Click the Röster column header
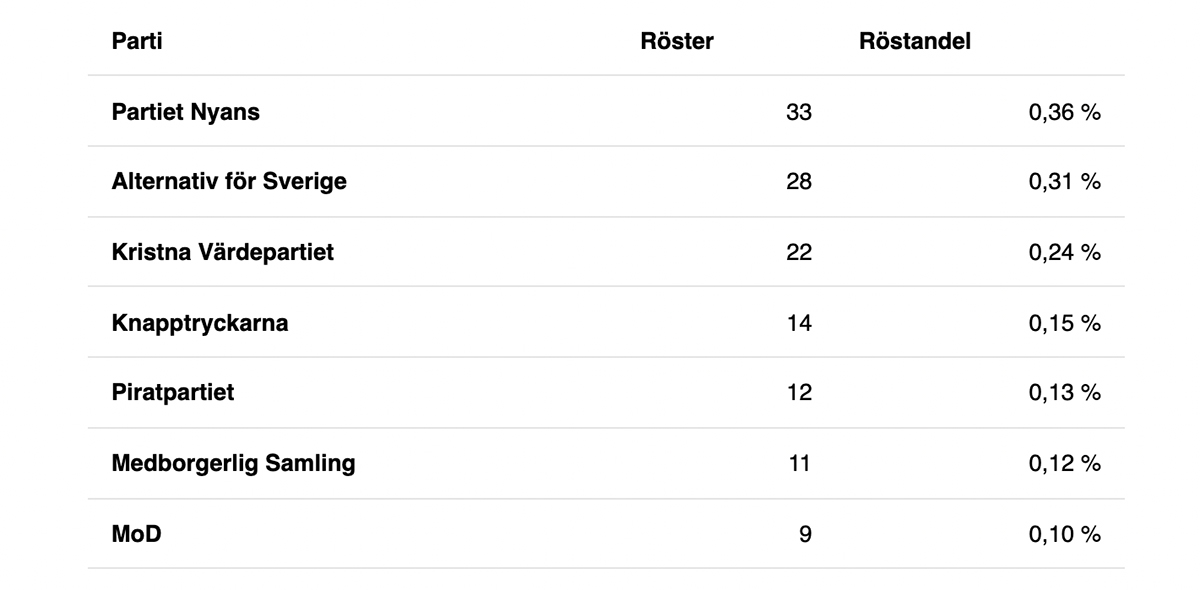 pyautogui.click(x=677, y=41)
